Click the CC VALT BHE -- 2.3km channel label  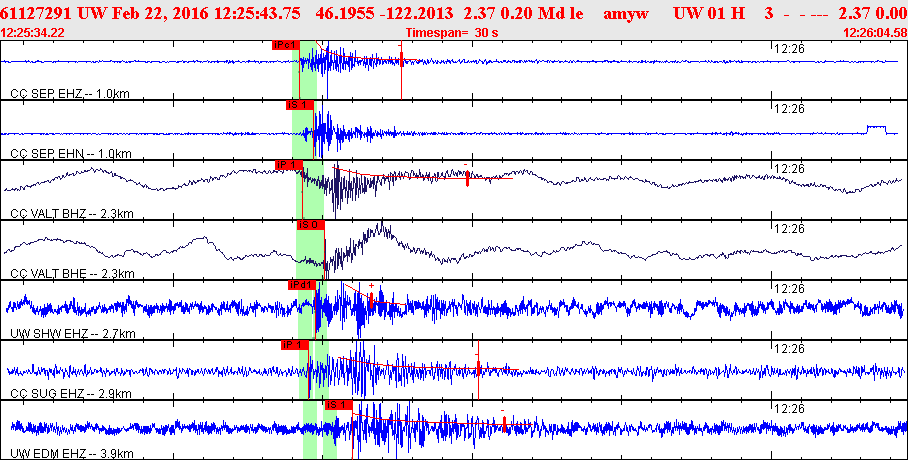[72, 273]
